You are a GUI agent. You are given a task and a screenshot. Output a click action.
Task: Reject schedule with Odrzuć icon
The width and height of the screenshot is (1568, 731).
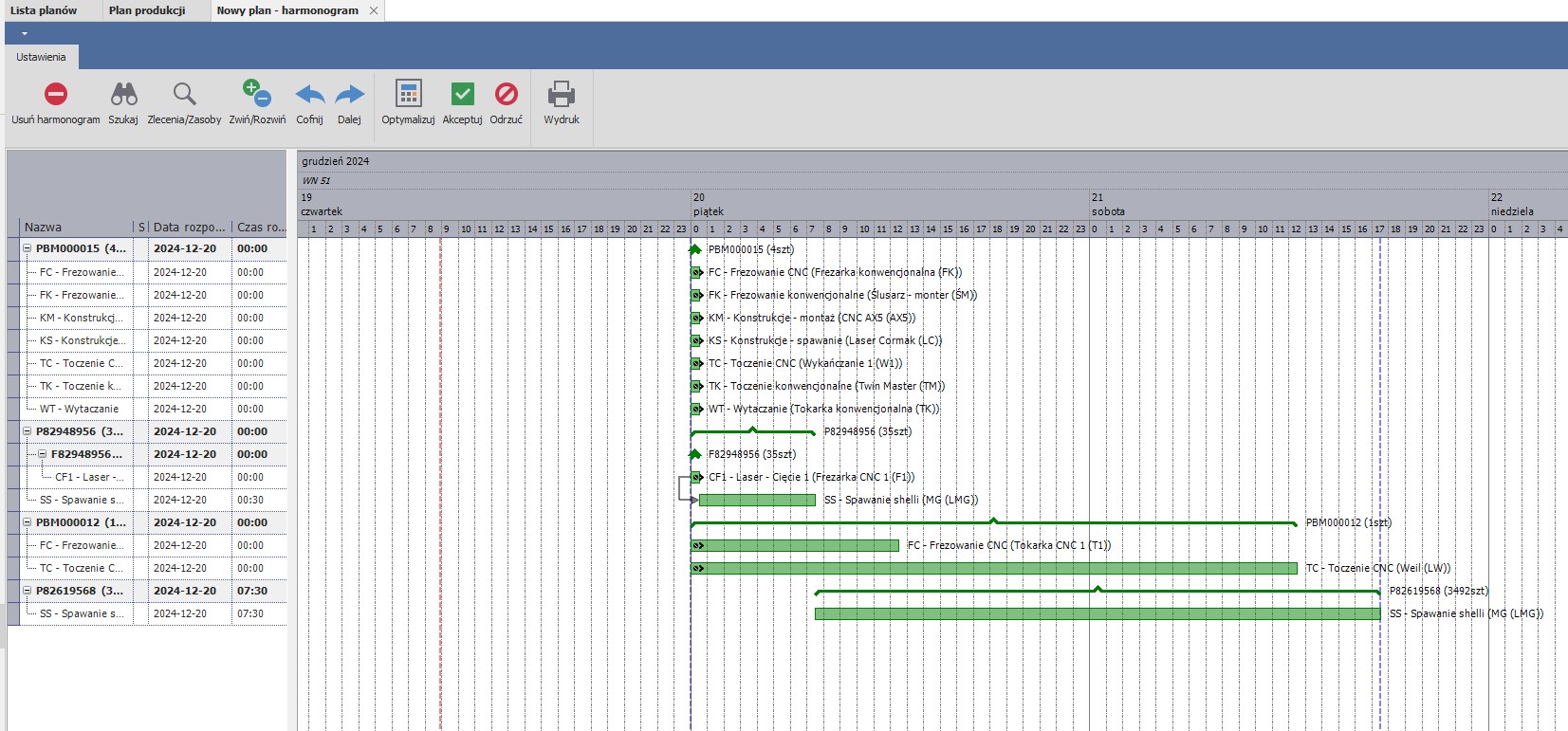507,94
